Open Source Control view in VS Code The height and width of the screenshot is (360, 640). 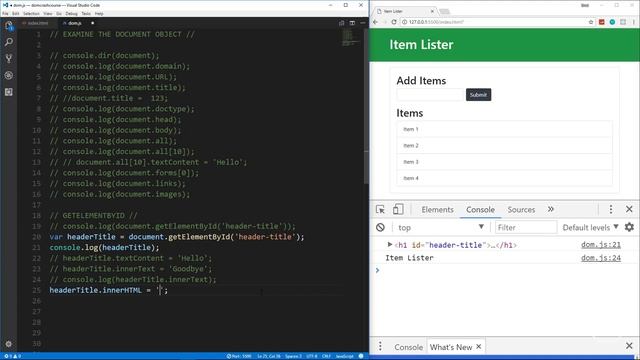[x=9, y=59]
